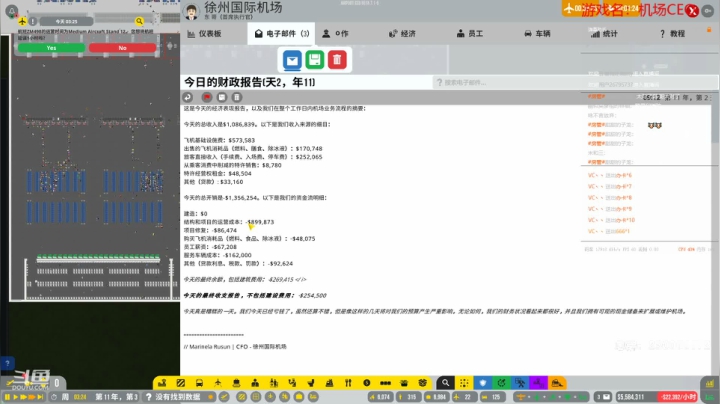720x404 pixels.
Task: Open the three-dots more build menu
Action: (x=385, y=383)
